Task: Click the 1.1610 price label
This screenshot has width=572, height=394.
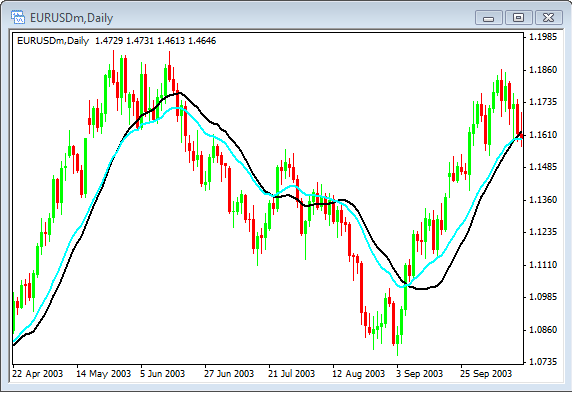Action: click(543, 135)
